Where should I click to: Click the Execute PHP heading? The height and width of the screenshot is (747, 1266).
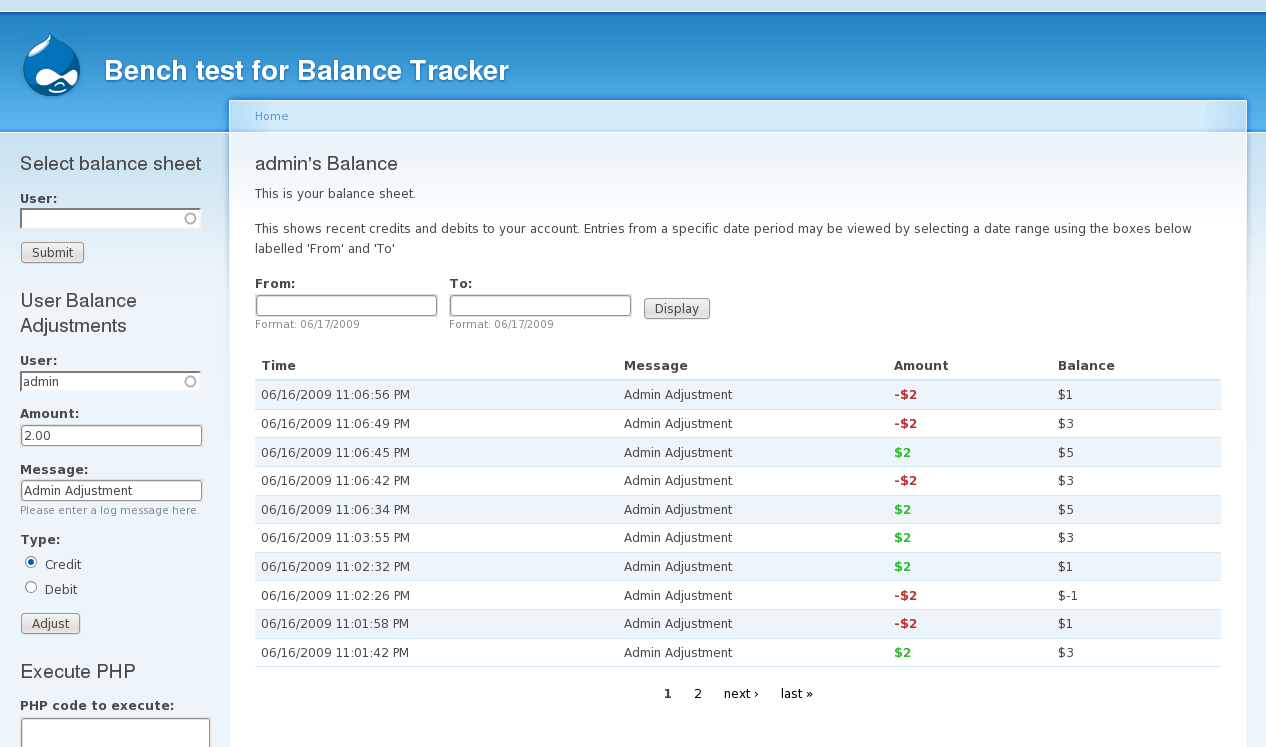click(77, 672)
